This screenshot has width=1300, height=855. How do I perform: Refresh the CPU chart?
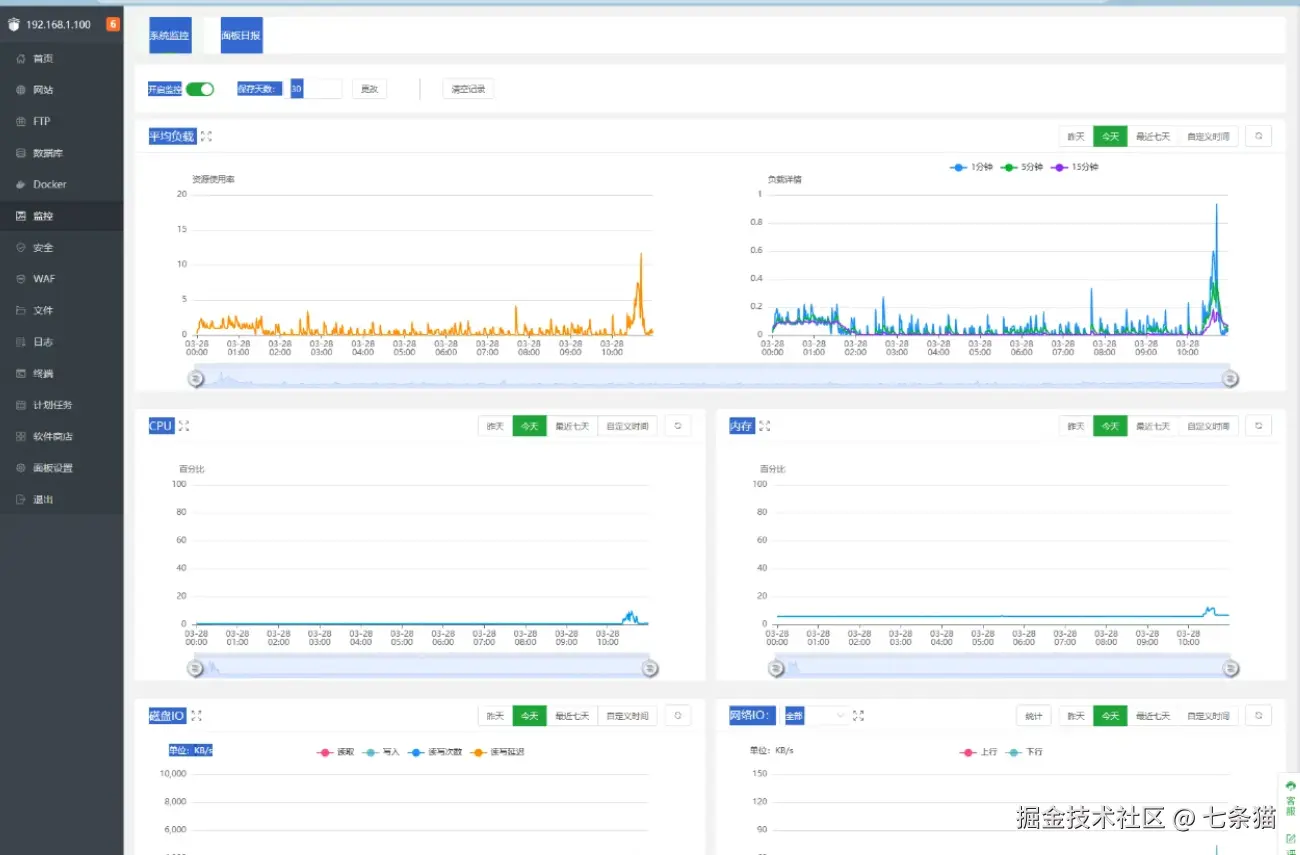[678, 426]
